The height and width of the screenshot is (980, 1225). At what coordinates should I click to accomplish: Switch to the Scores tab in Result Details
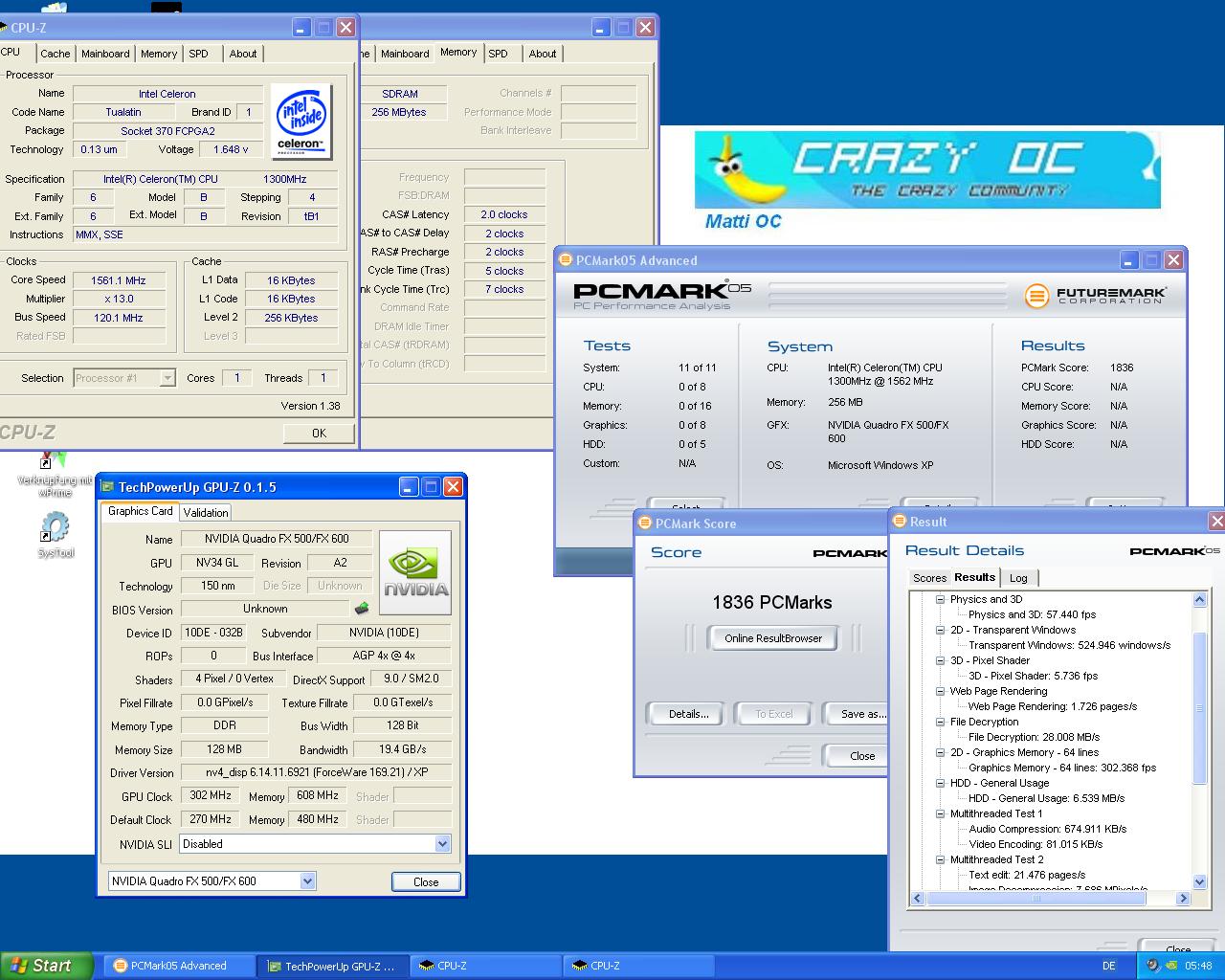(x=929, y=578)
